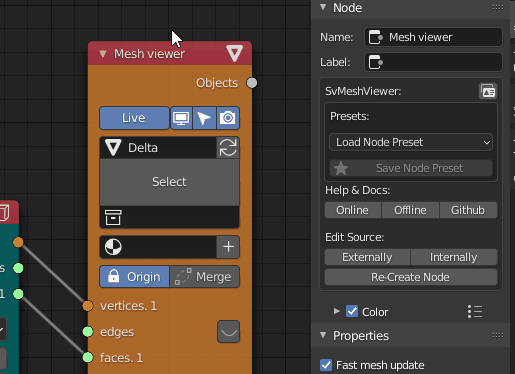Open Offline help docs
The height and width of the screenshot is (374, 515).
pyautogui.click(x=410, y=210)
